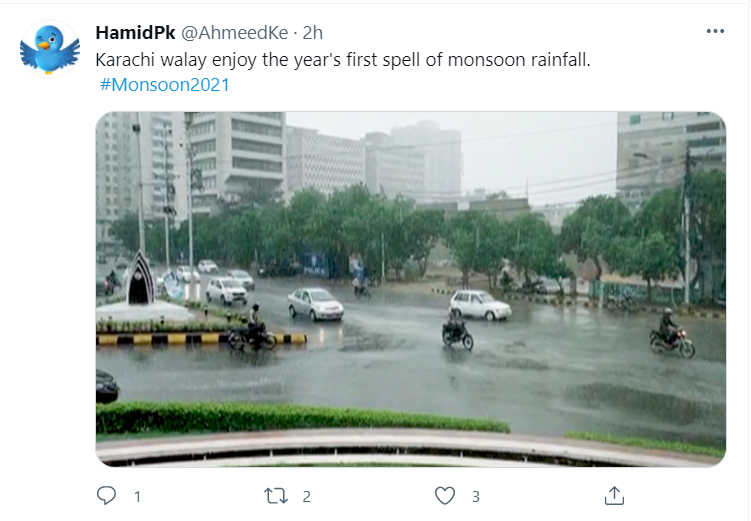Follow the #Monsoon2021 hashtag
The image size is (751, 521).
[x=165, y=85]
